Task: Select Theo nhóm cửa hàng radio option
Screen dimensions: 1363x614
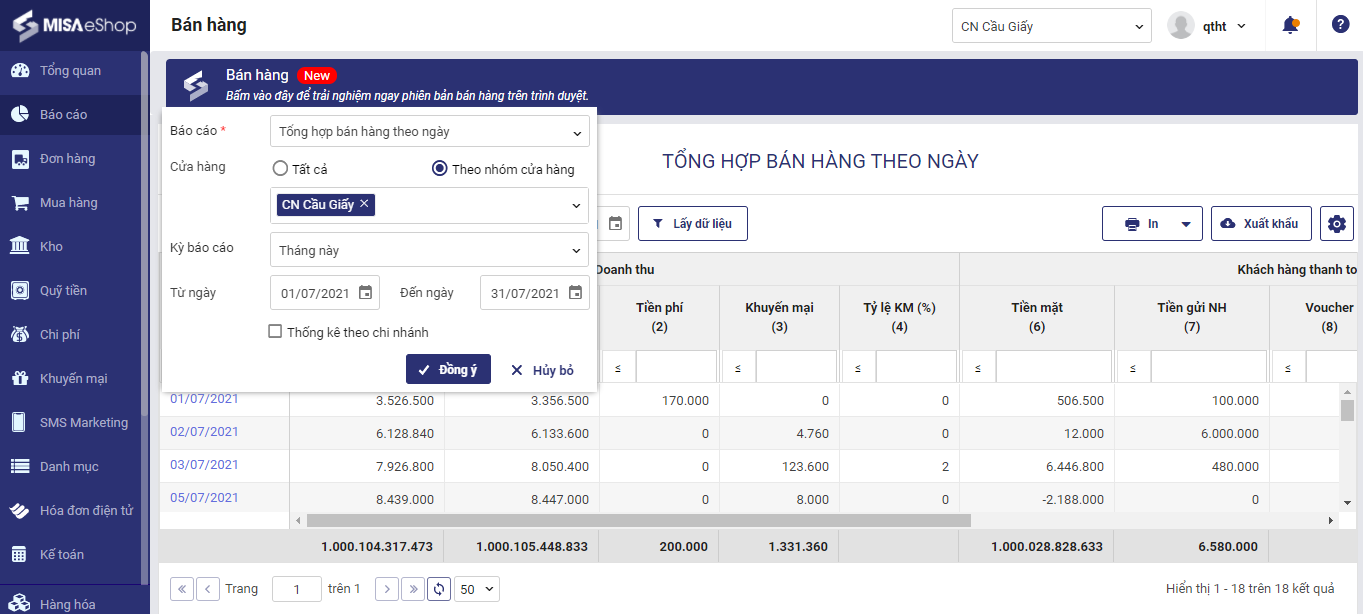Action: (x=439, y=169)
